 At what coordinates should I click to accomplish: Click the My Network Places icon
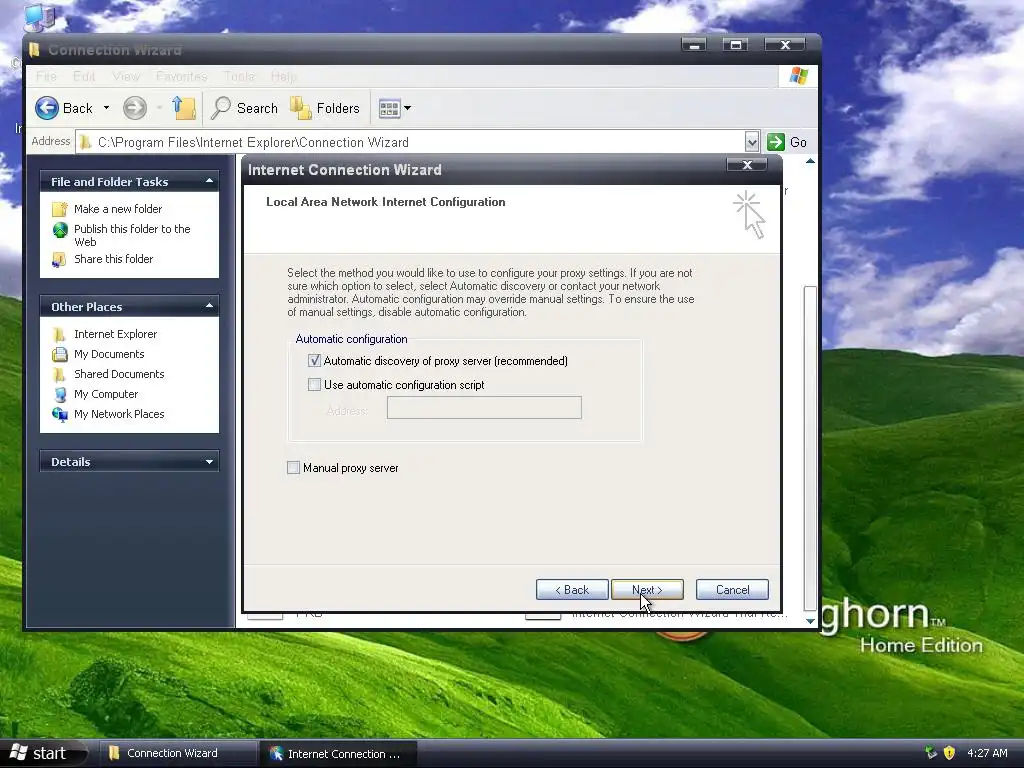(59, 414)
